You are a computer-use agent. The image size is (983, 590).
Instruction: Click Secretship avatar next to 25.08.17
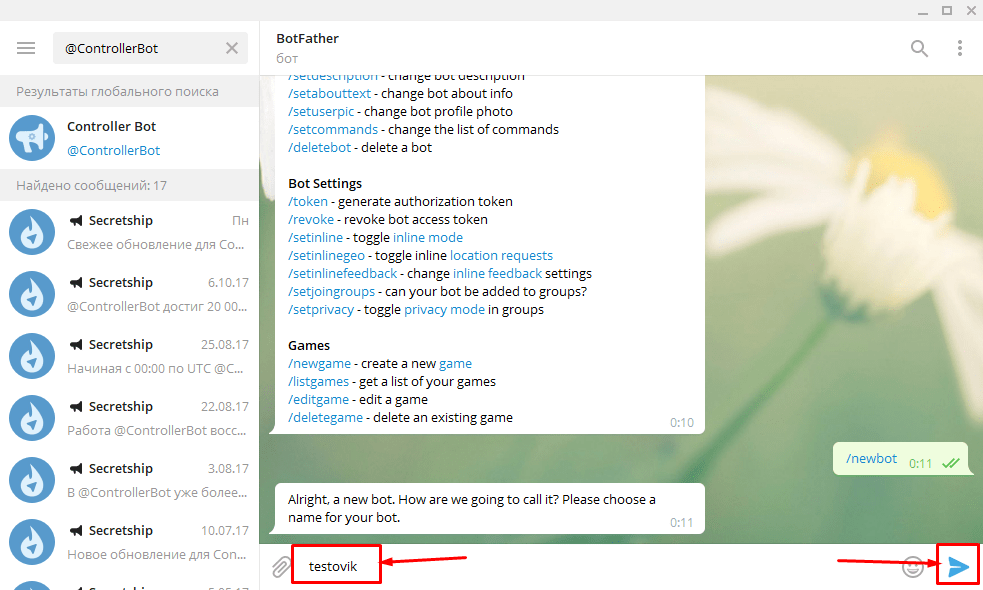pyautogui.click(x=32, y=356)
